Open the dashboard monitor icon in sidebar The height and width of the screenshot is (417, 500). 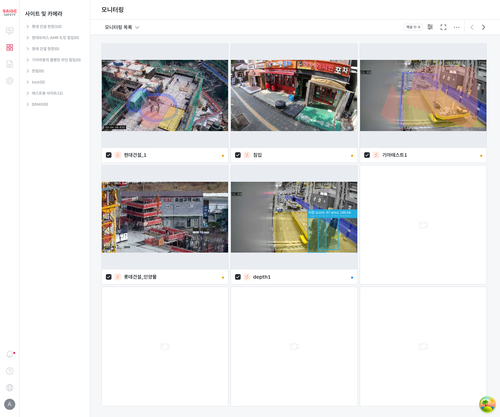[10, 31]
